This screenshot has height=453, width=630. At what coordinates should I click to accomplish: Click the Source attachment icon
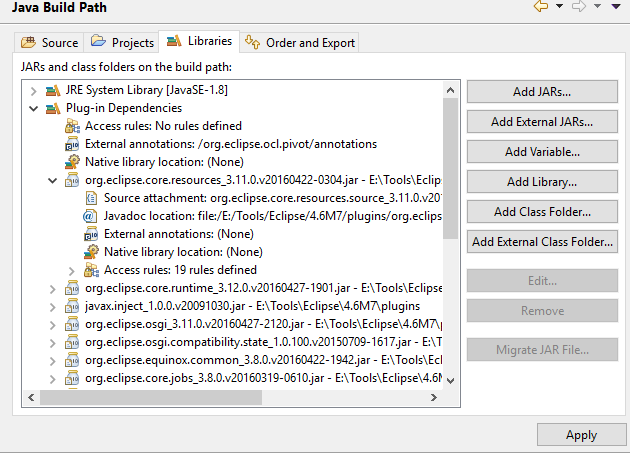click(x=91, y=198)
